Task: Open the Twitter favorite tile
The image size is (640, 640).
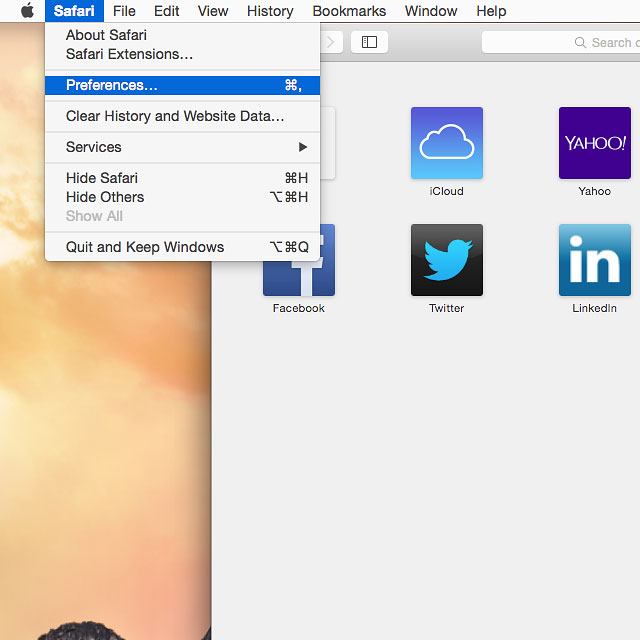Action: 447,260
